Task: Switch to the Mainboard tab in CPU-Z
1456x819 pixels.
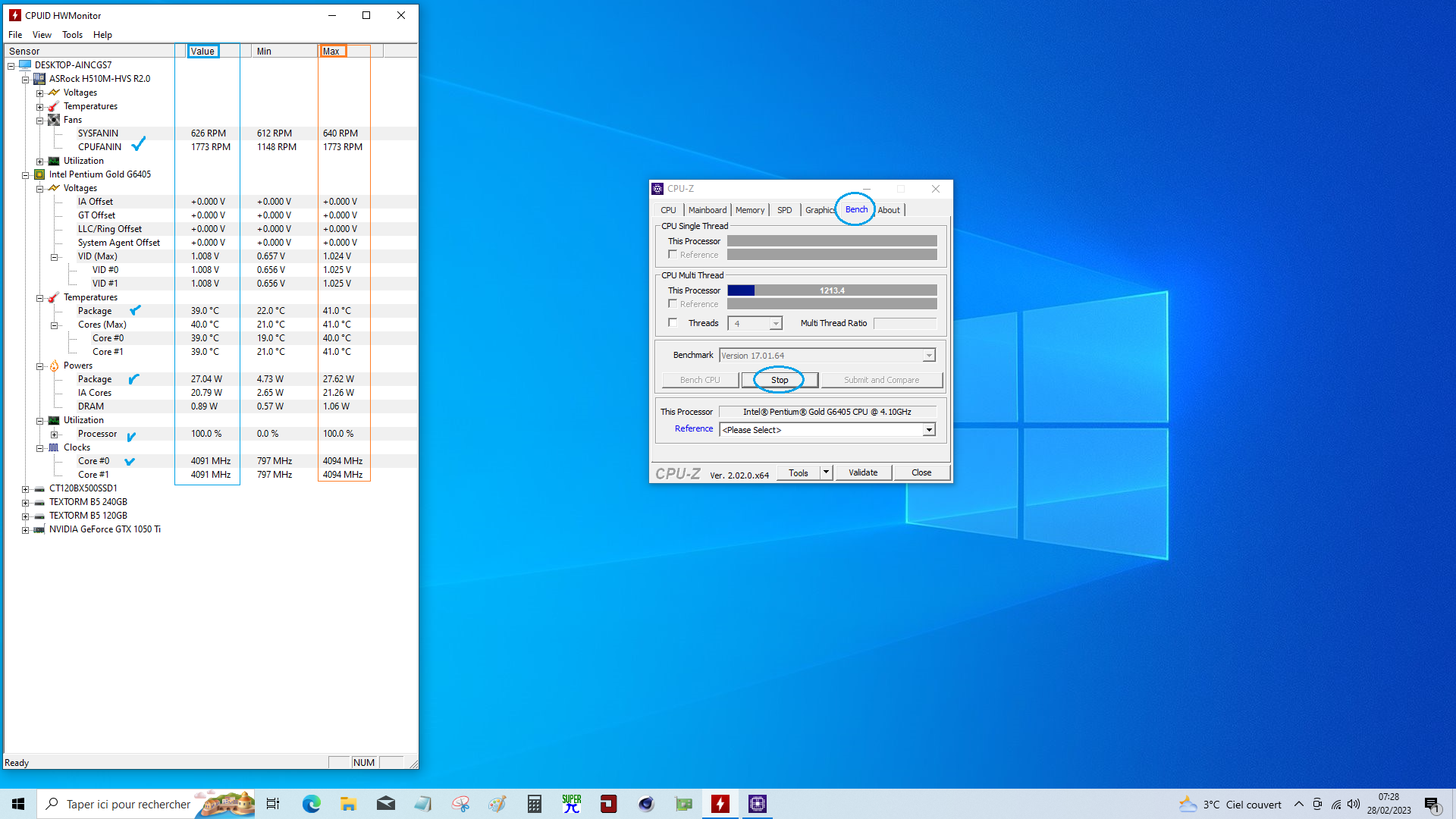Action: [x=707, y=210]
